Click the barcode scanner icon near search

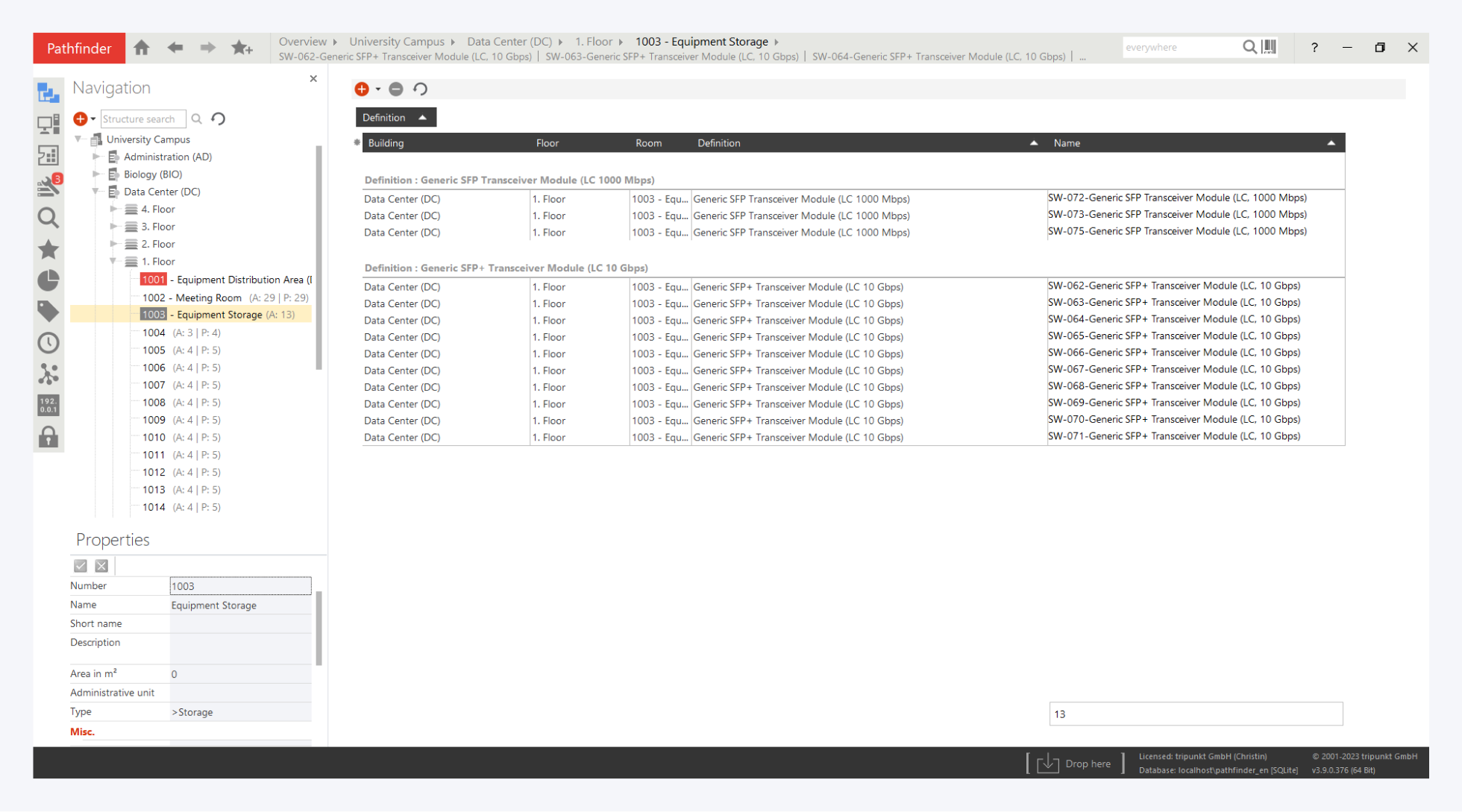tap(1270, 47)
